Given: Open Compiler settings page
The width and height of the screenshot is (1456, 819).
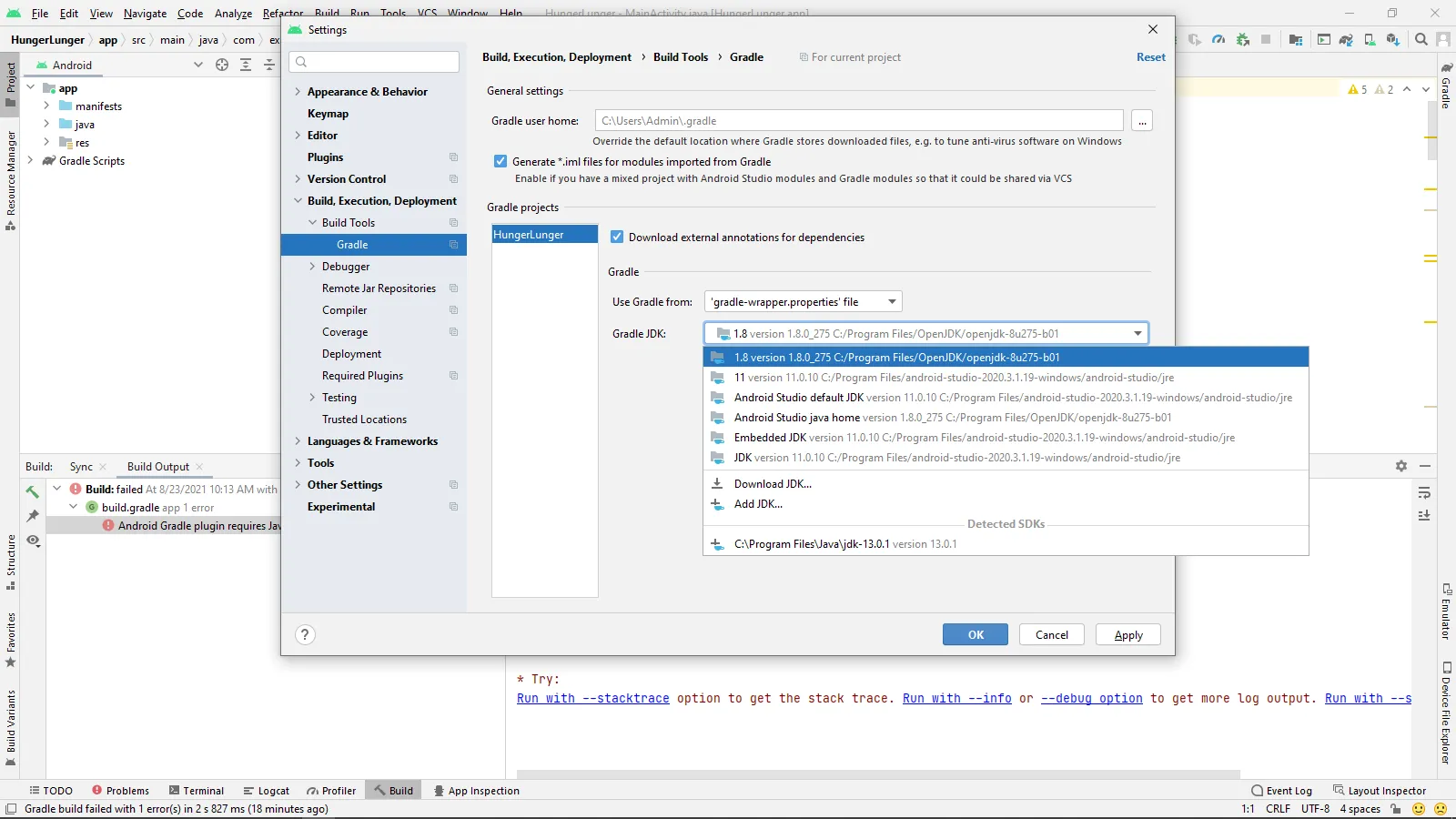Looking at the screenshot, I should pyautogui.click(x=344, y=310).
